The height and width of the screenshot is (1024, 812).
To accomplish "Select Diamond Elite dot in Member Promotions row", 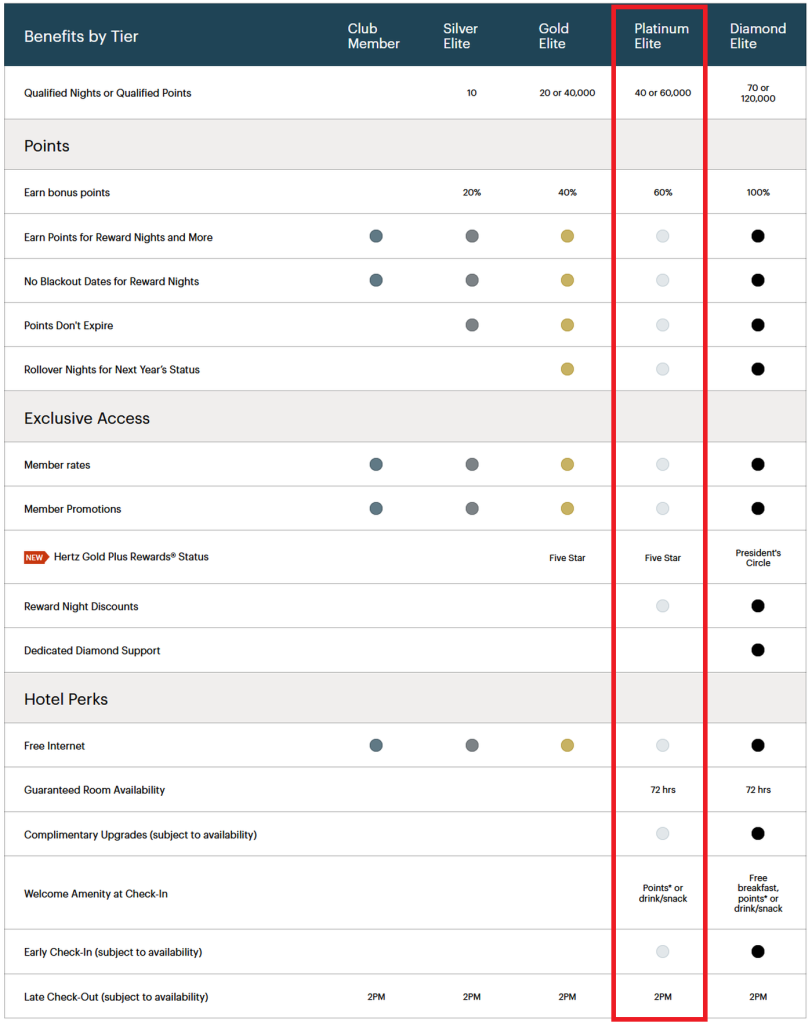I will tap(758, 508).
